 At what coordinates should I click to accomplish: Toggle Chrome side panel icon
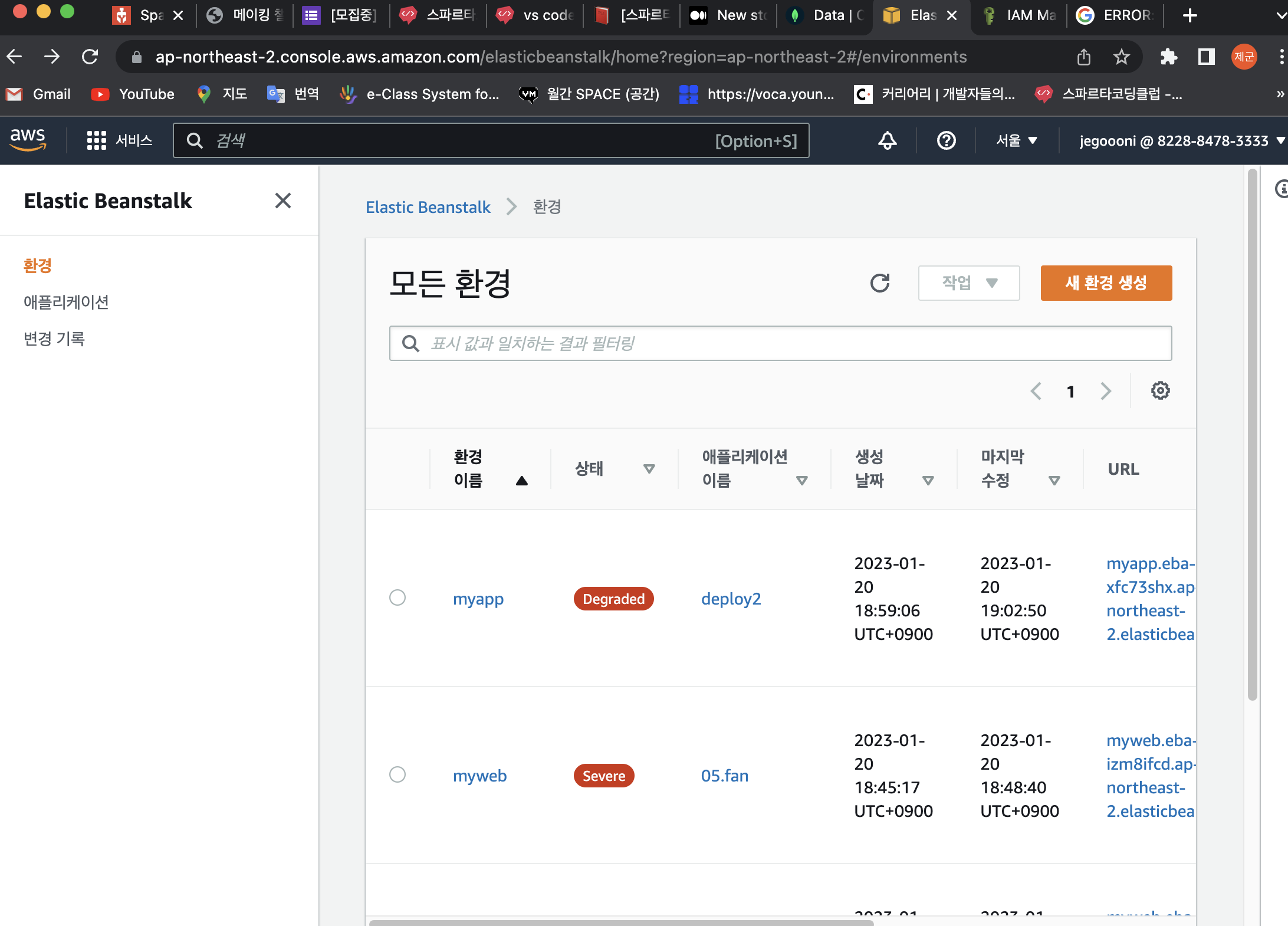tap(1207, 57)
